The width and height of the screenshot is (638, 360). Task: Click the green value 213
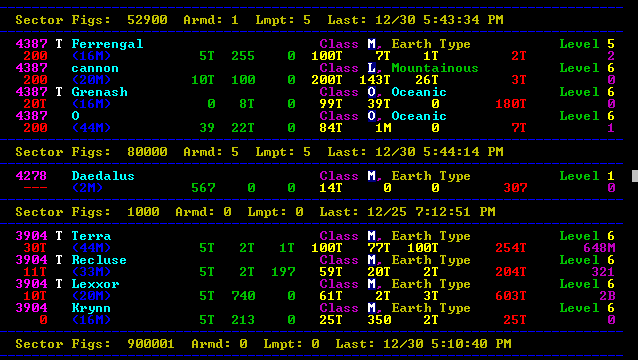point(243,319)
